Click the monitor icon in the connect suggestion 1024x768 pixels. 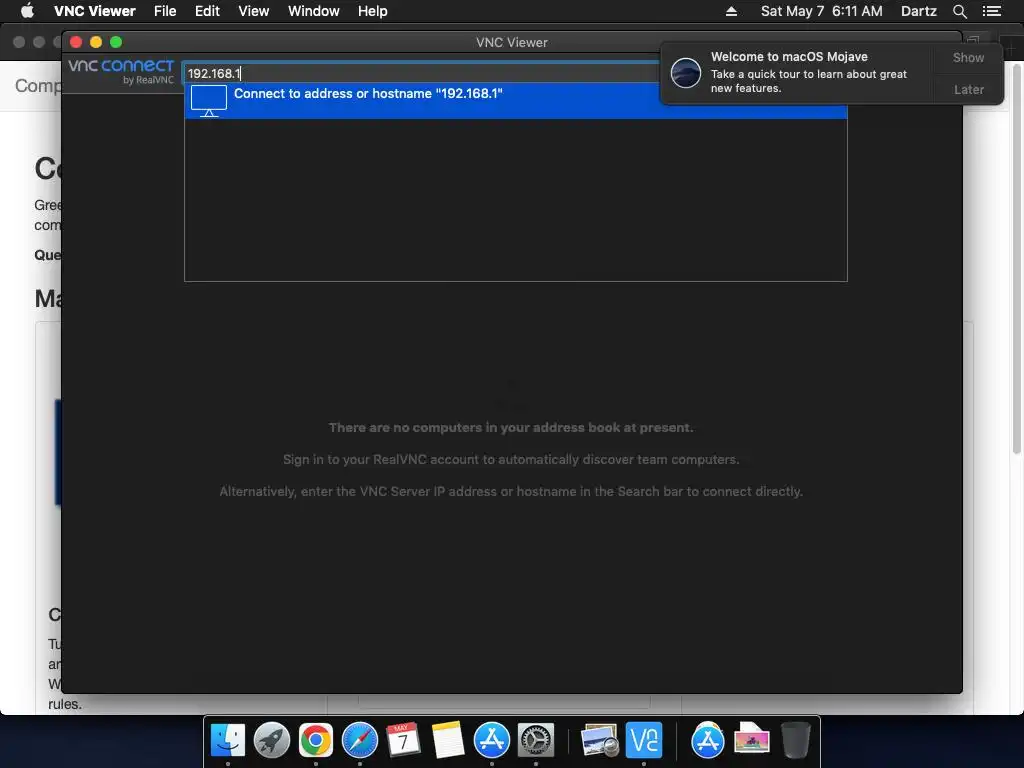(209, 101)
